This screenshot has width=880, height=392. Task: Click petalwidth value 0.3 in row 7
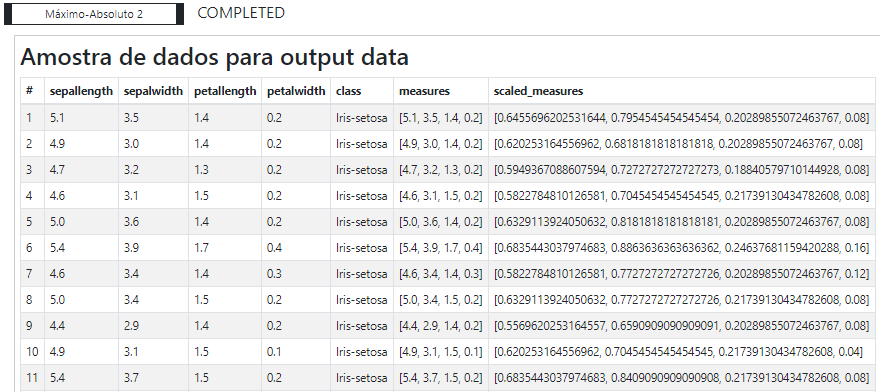pyautogui.click(x=296, y=274)
